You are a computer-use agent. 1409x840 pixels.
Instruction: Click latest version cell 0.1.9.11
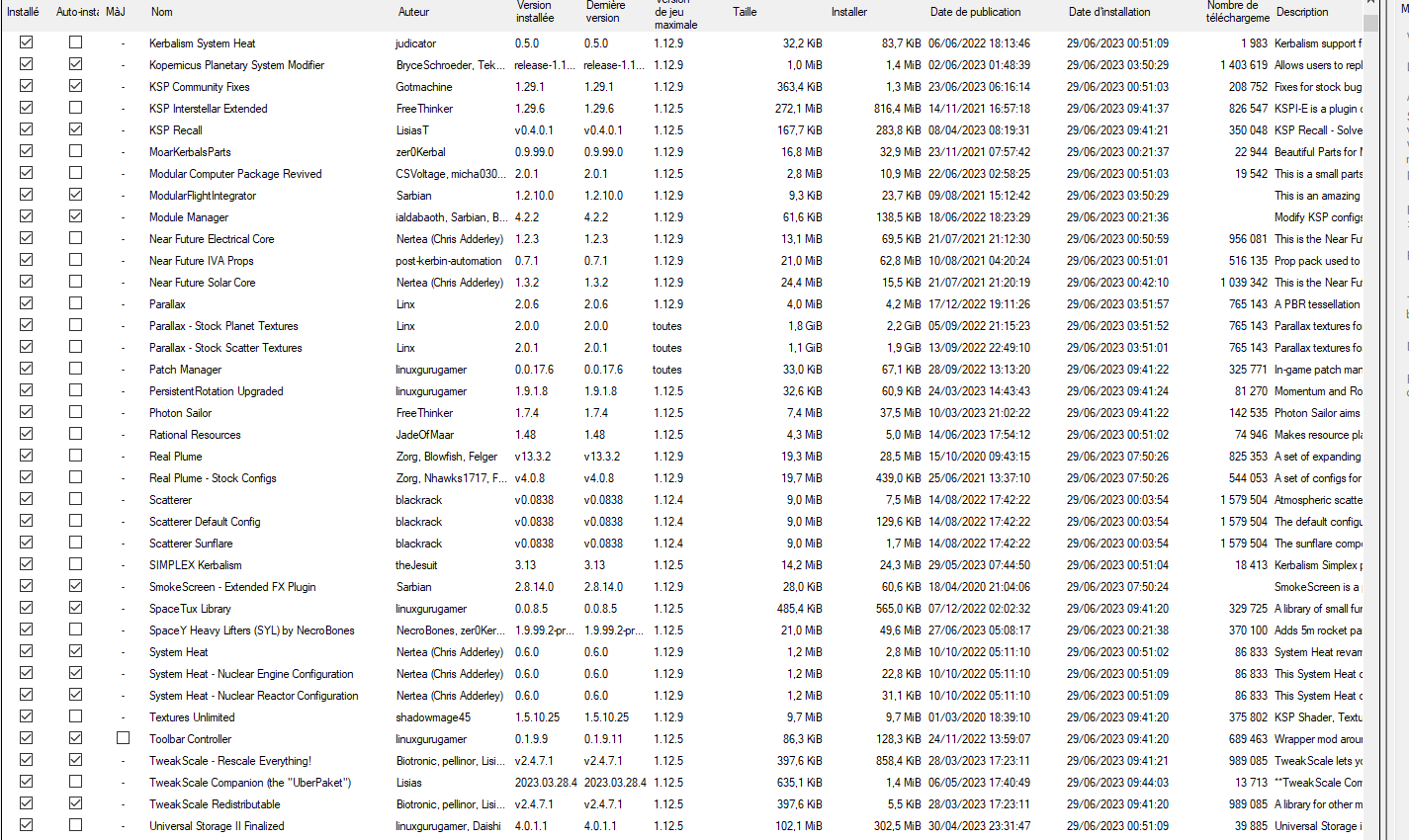[603, 739]
